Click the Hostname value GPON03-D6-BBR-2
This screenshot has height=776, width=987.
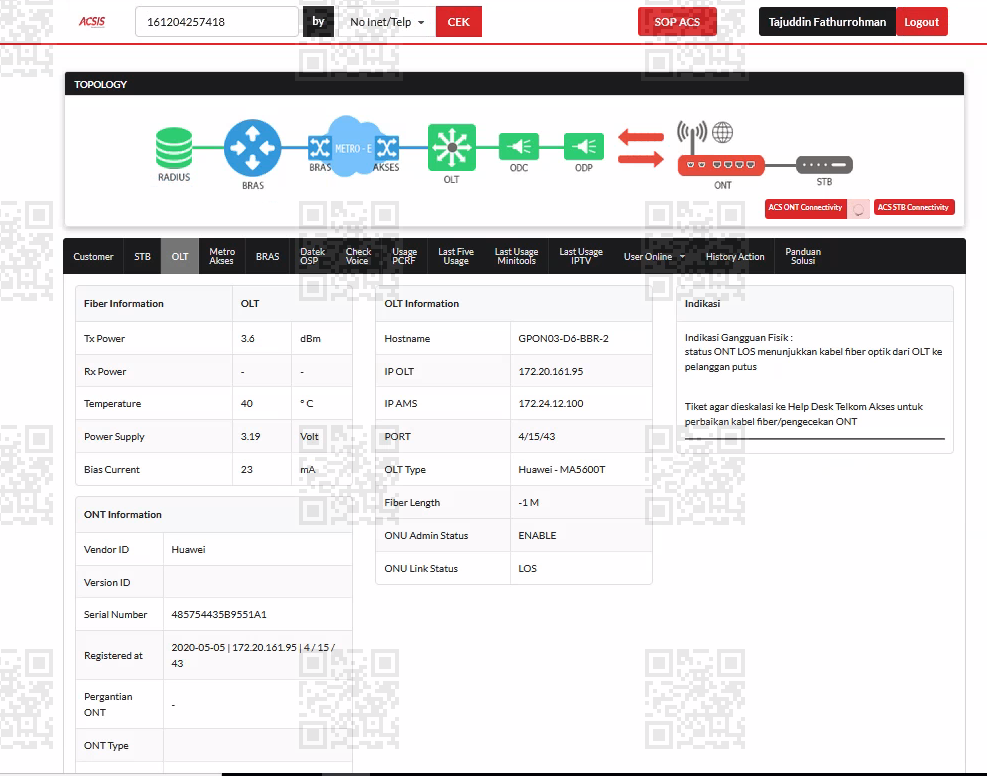563,339
